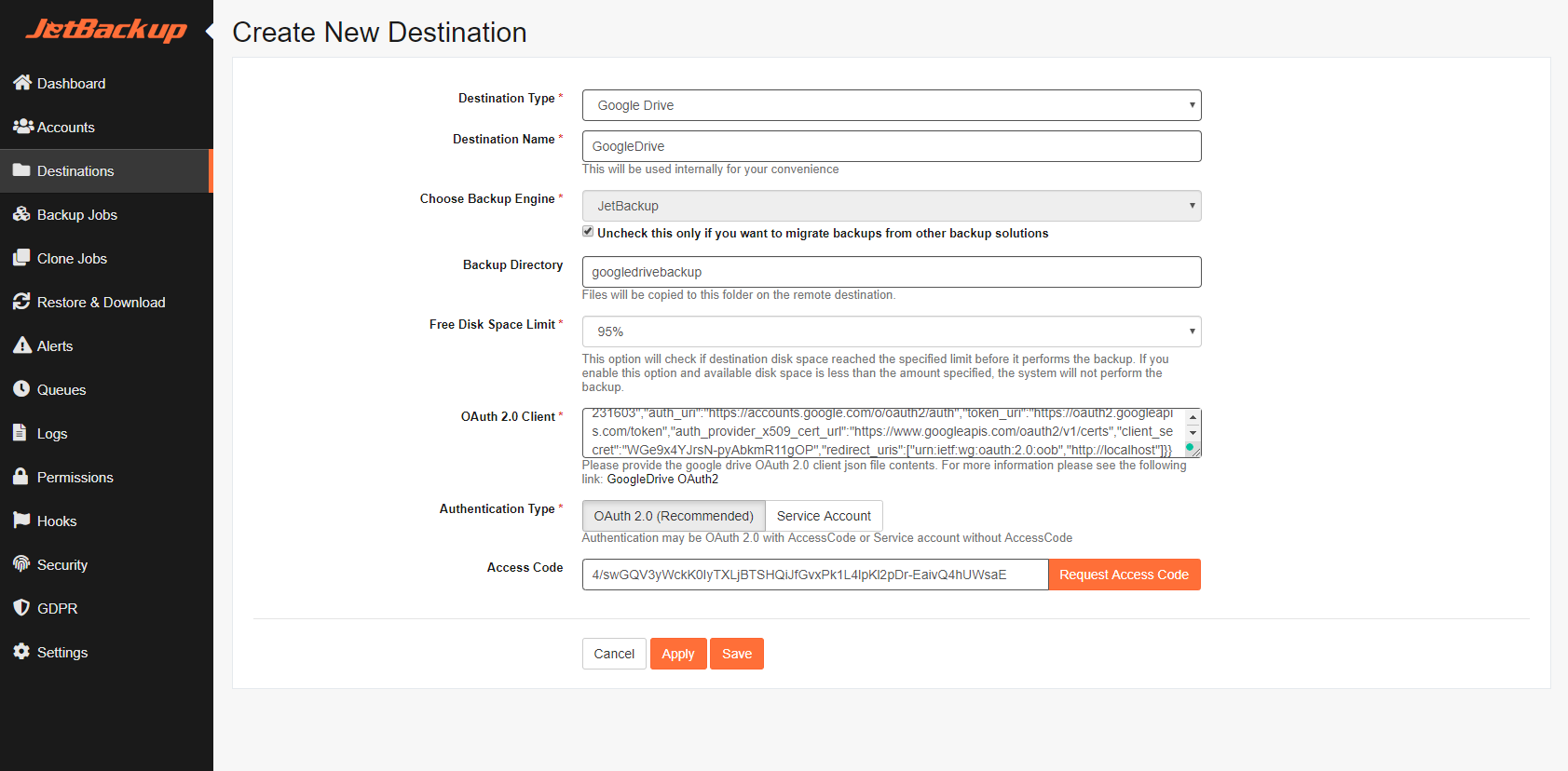Open the Permissions page
This screenshot has width=1568, height=771.
tap(106, 477)
